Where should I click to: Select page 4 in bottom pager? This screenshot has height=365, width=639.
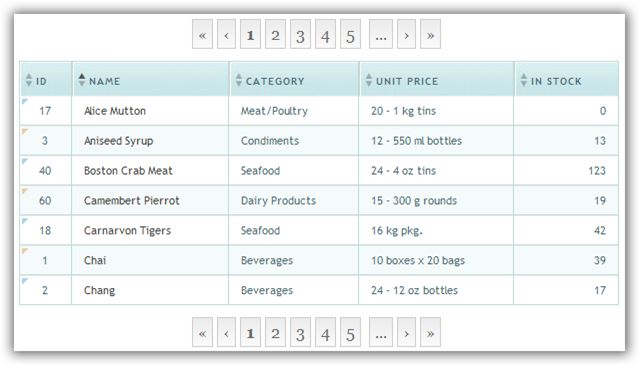click(x=325, y=332)
